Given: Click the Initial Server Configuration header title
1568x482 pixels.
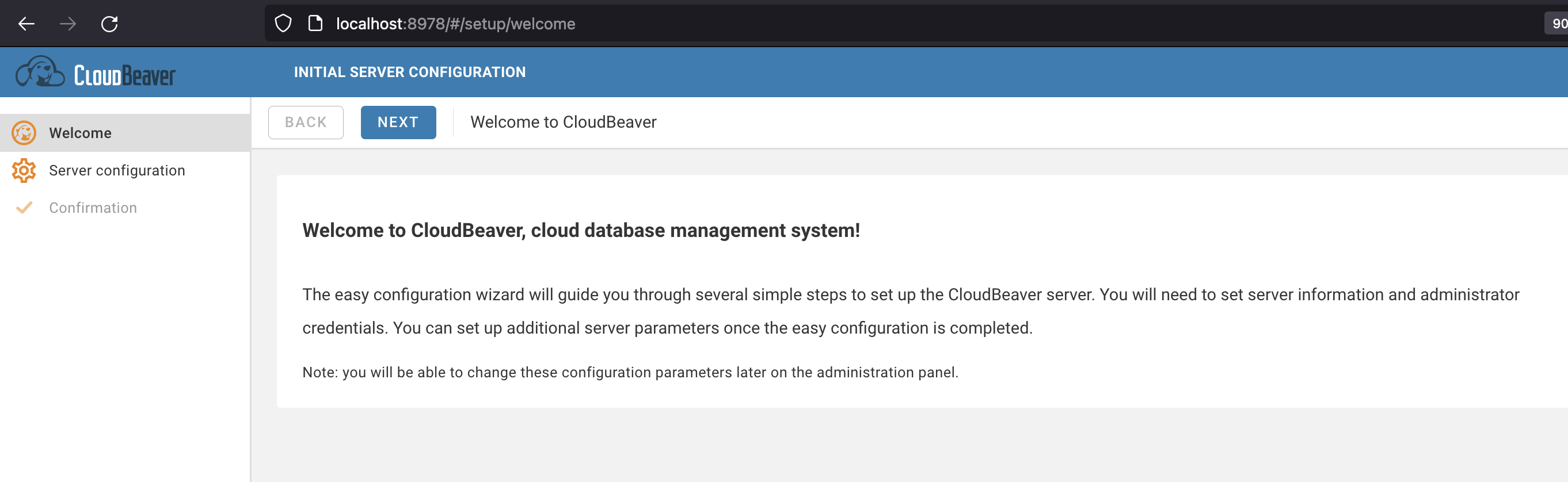Looking at the screenshot, I should [410, 72].
